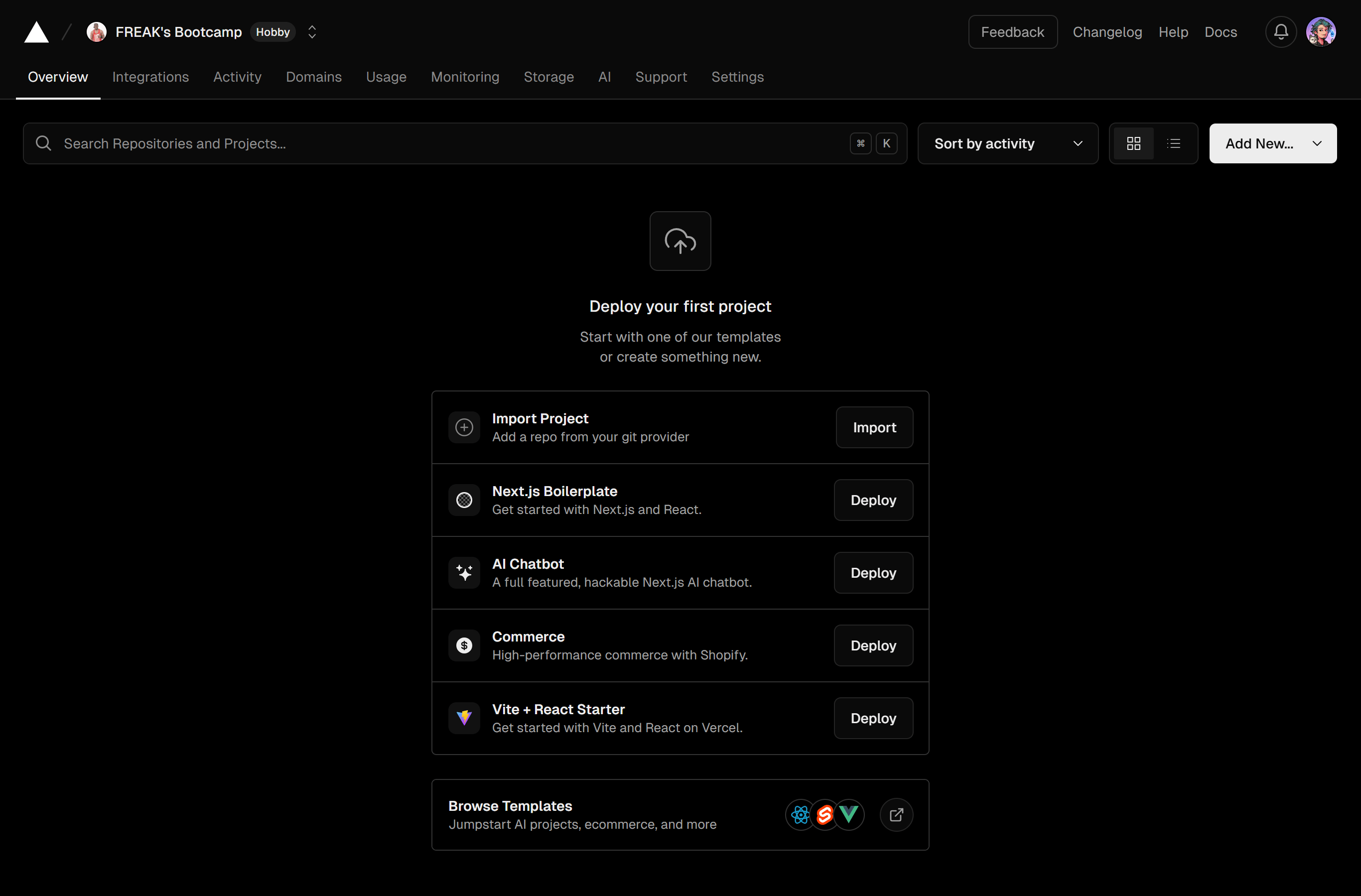Open the Feedback button
The height and width of the screenshot is (896, 1361).
[1012, 32]
